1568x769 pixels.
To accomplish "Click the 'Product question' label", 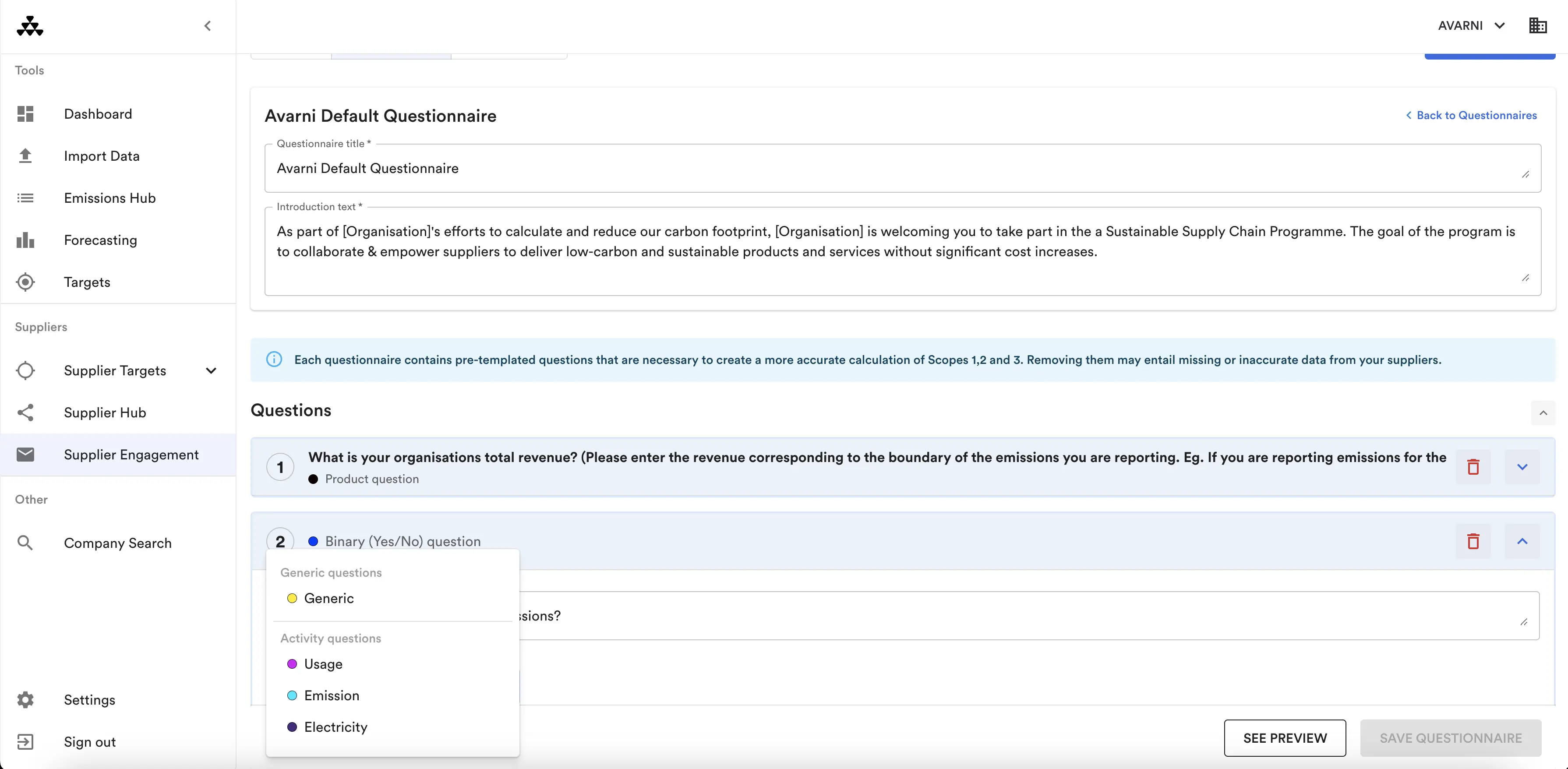I will 372,479.
